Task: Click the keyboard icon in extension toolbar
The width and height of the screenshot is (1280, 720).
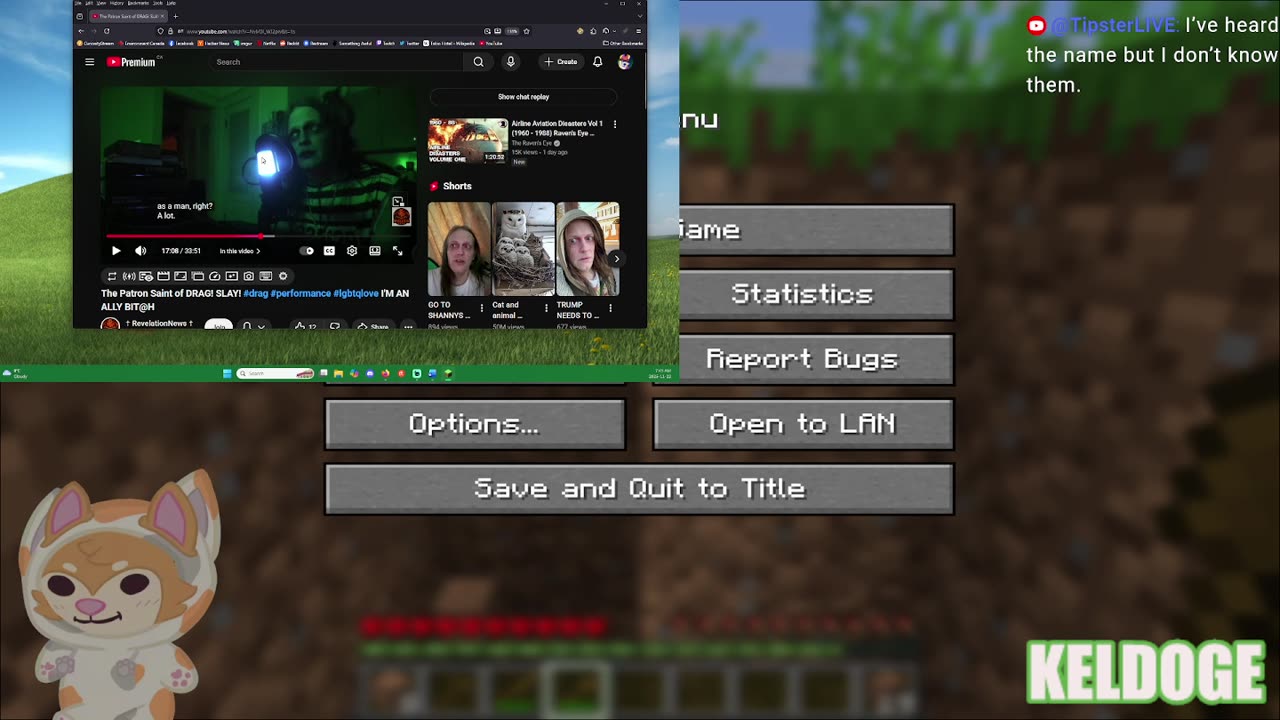Action: coord(266,276)
